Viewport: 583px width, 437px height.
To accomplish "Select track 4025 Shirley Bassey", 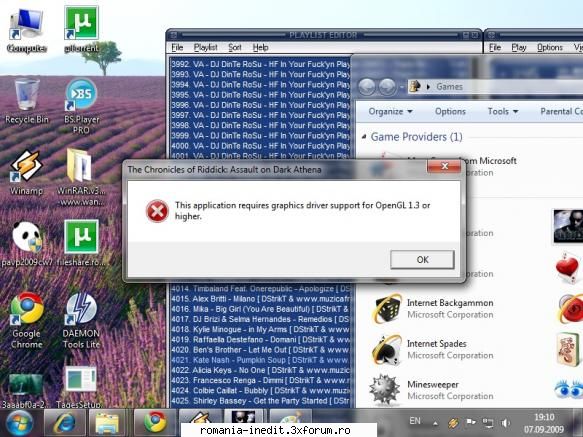I will coord(260,401).
